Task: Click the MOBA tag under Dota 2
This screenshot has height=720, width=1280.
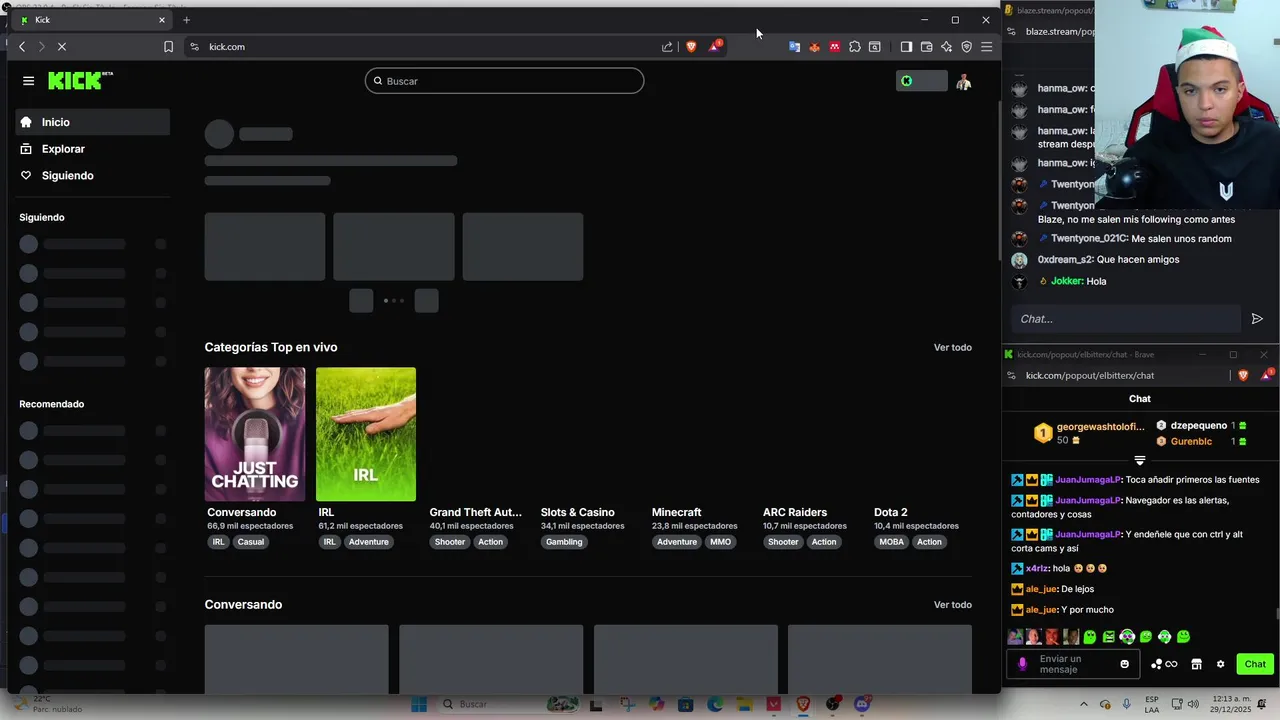Action: tap(892, 542)
